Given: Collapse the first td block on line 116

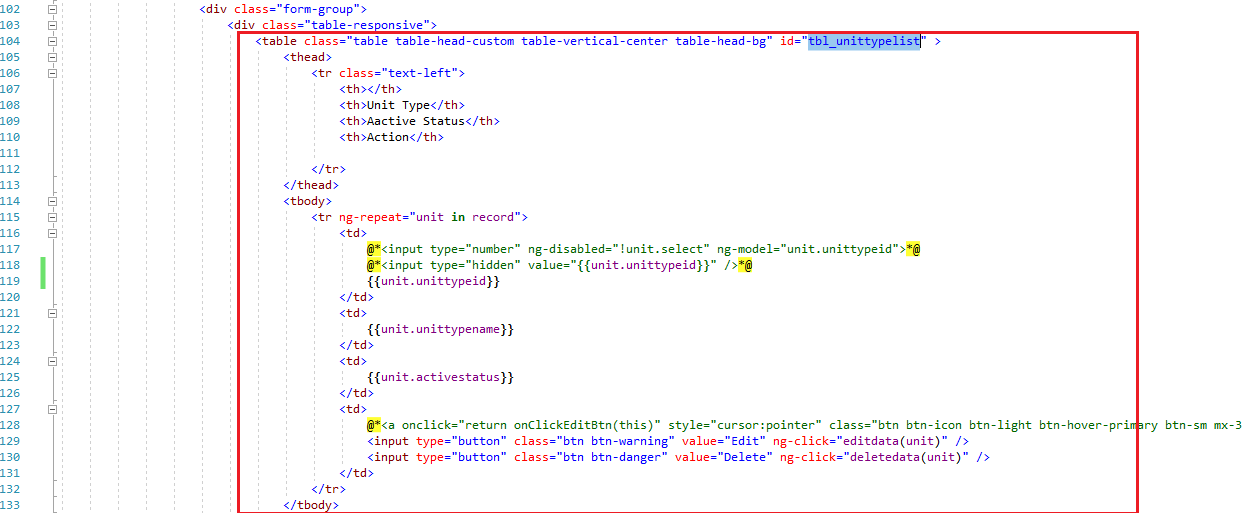Looking at the screenshot, I should 52,233.
